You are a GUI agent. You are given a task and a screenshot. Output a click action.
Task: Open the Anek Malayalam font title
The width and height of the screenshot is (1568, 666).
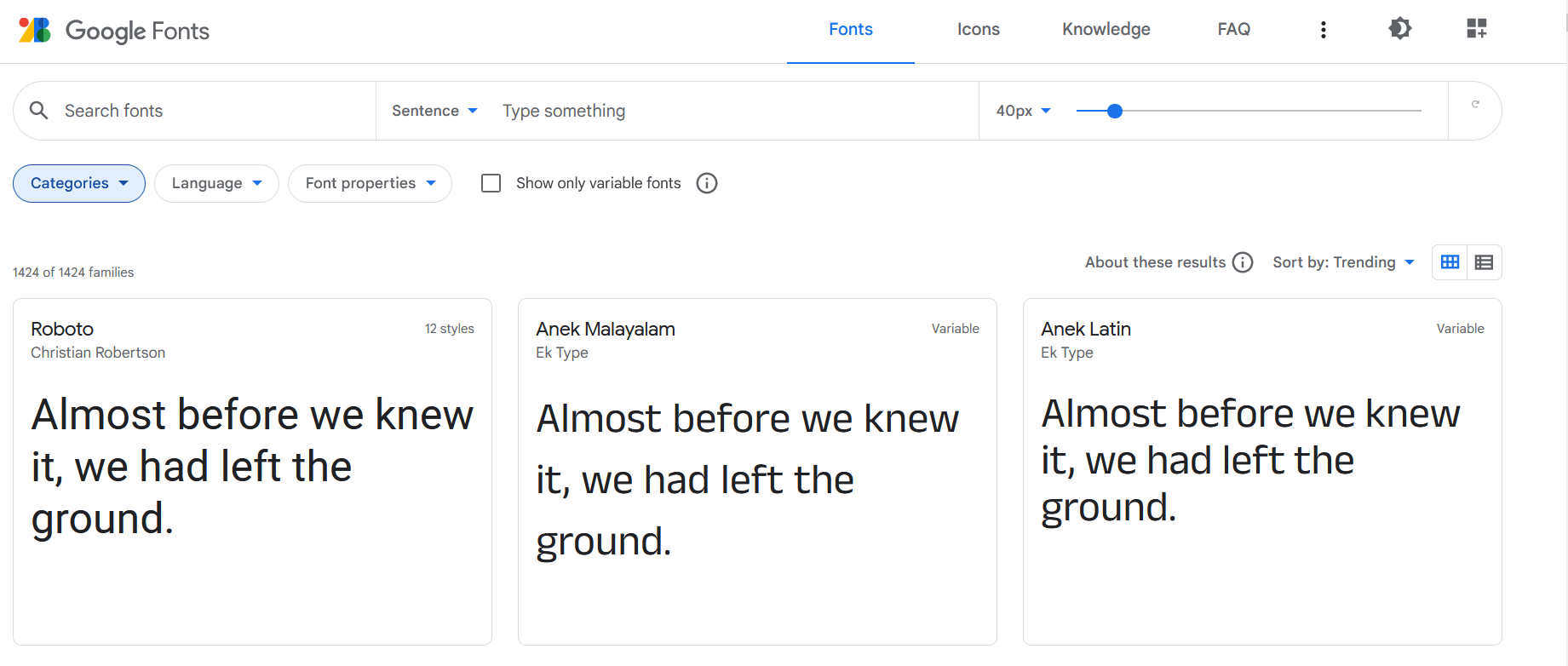(606, 329)
